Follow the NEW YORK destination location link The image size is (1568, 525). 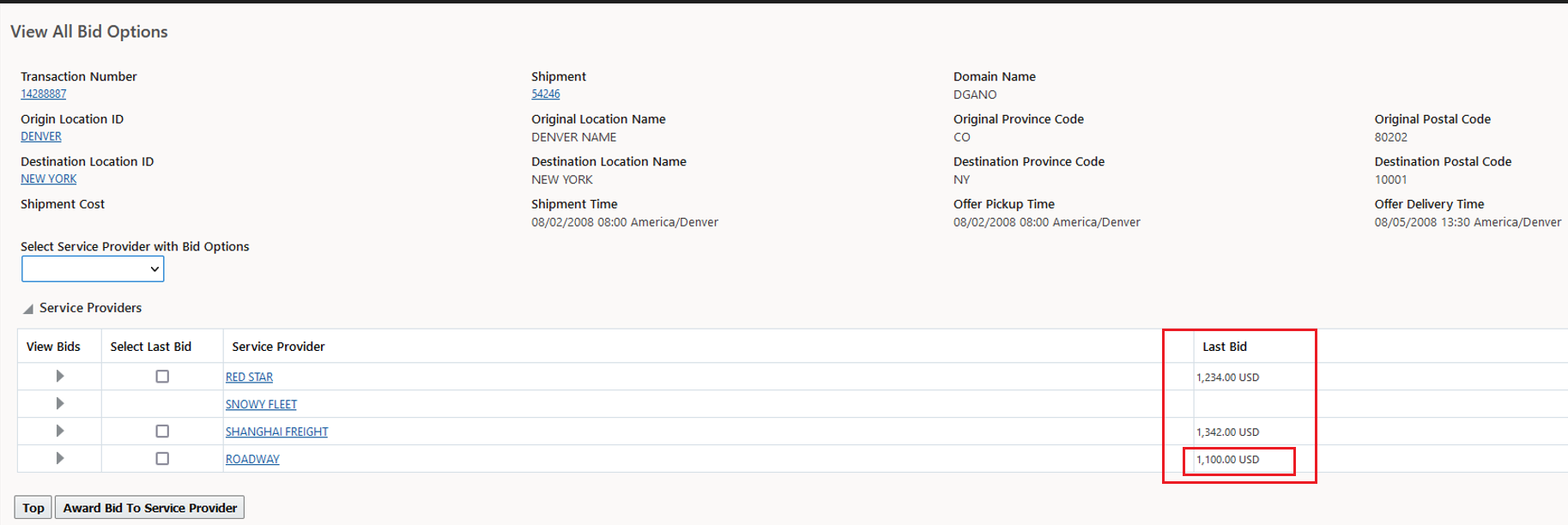(x=48, y=179)
